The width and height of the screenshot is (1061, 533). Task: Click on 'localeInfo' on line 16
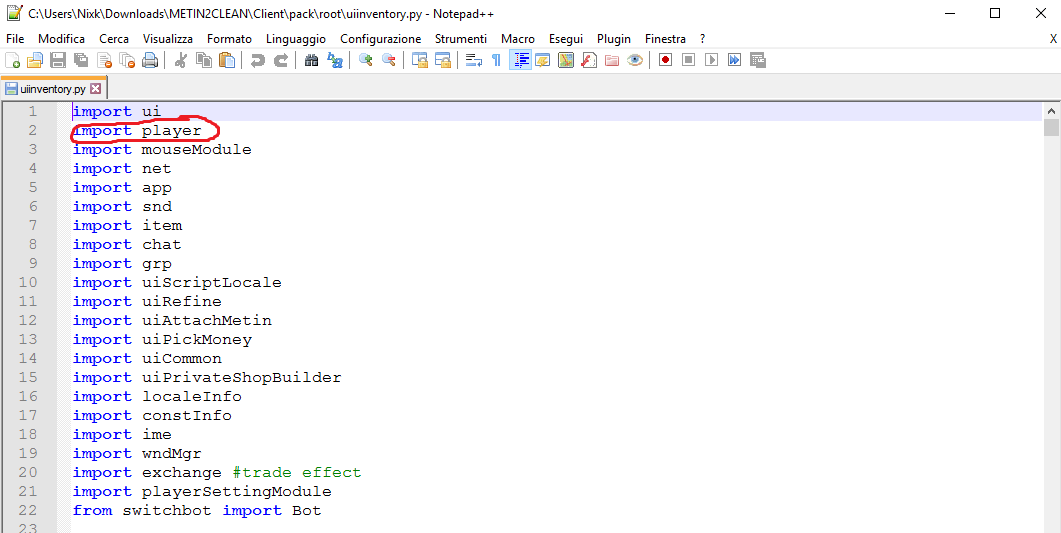click(x=191, y=396)
